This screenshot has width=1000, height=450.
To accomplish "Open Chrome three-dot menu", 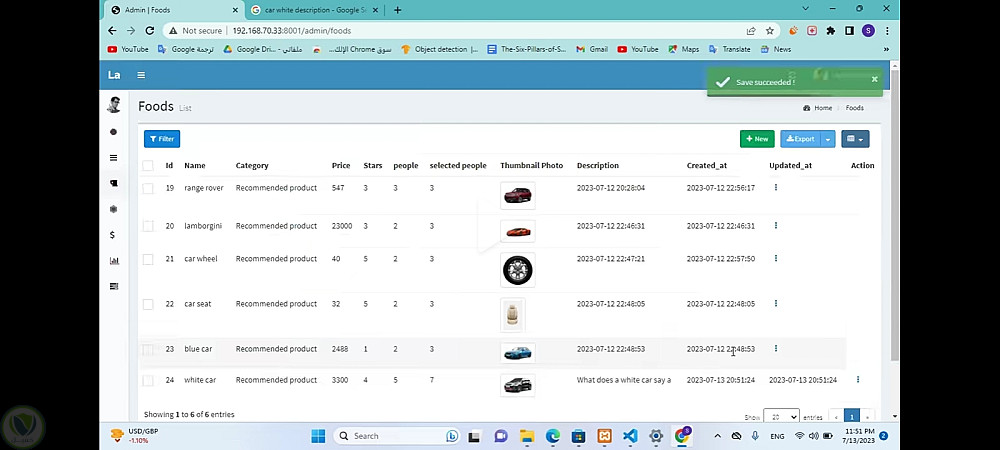I will tap(887, 31).
